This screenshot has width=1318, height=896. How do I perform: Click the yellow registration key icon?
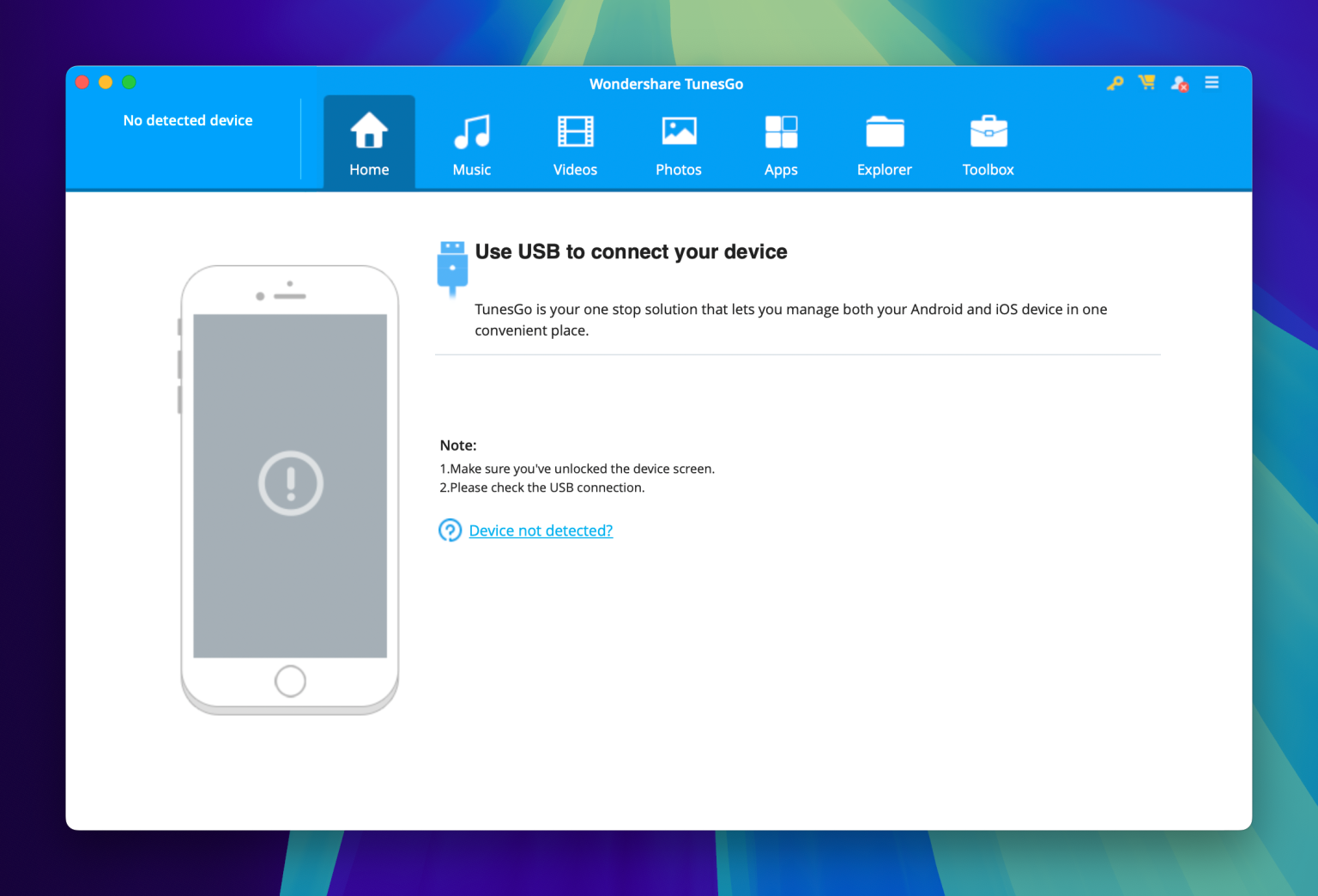point(1115,82)
